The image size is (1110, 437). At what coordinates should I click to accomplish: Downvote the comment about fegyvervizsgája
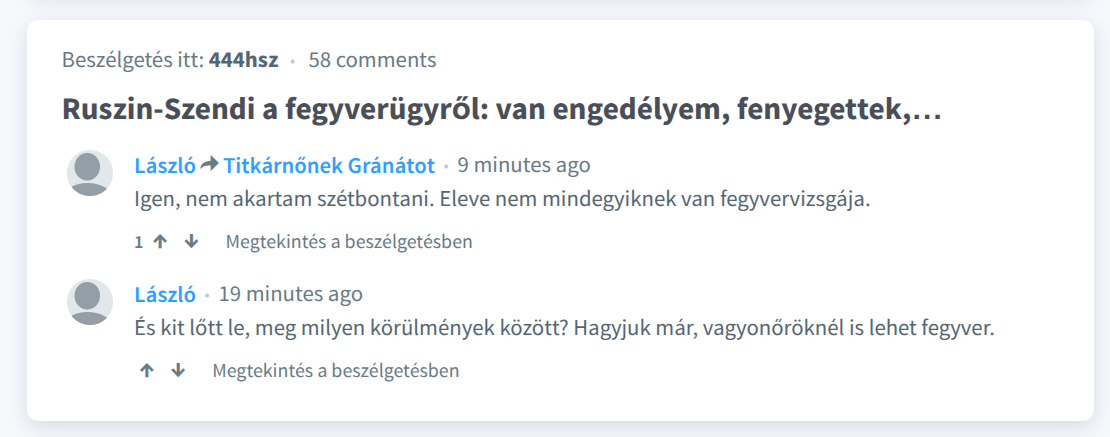pyautogui.click(x=191, y=242)
